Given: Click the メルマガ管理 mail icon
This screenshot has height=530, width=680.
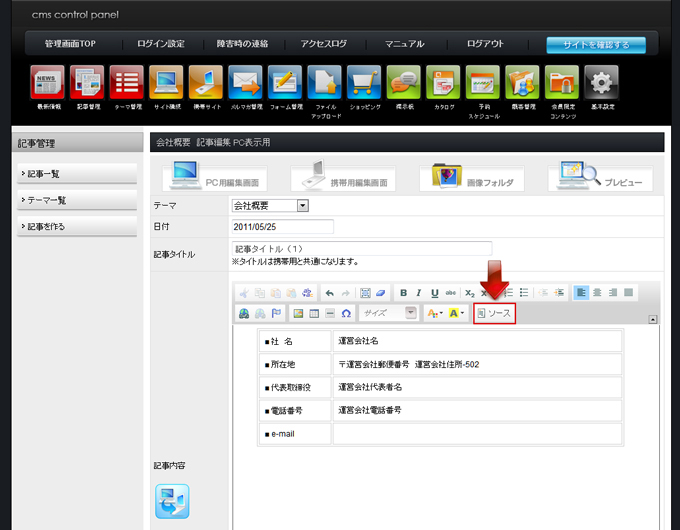Looking at the screenshot, I should click(244, 83).
